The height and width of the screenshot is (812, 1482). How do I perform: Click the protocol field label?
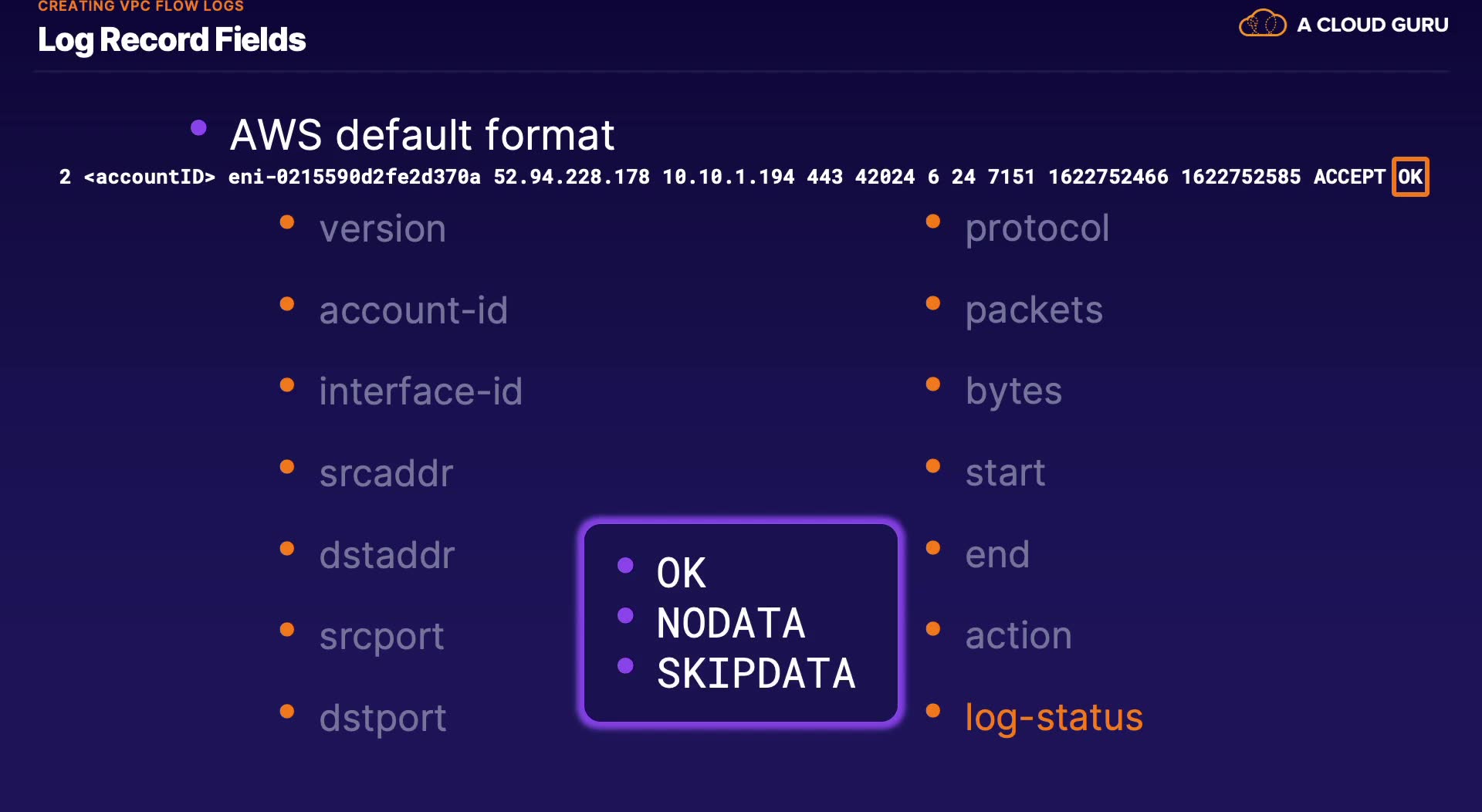click(x=1037, y=228)
